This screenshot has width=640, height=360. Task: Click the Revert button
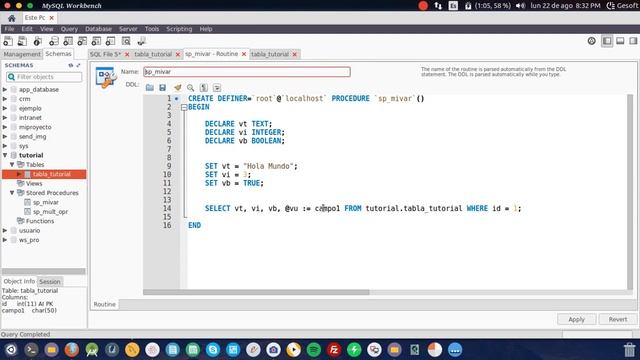618,319
